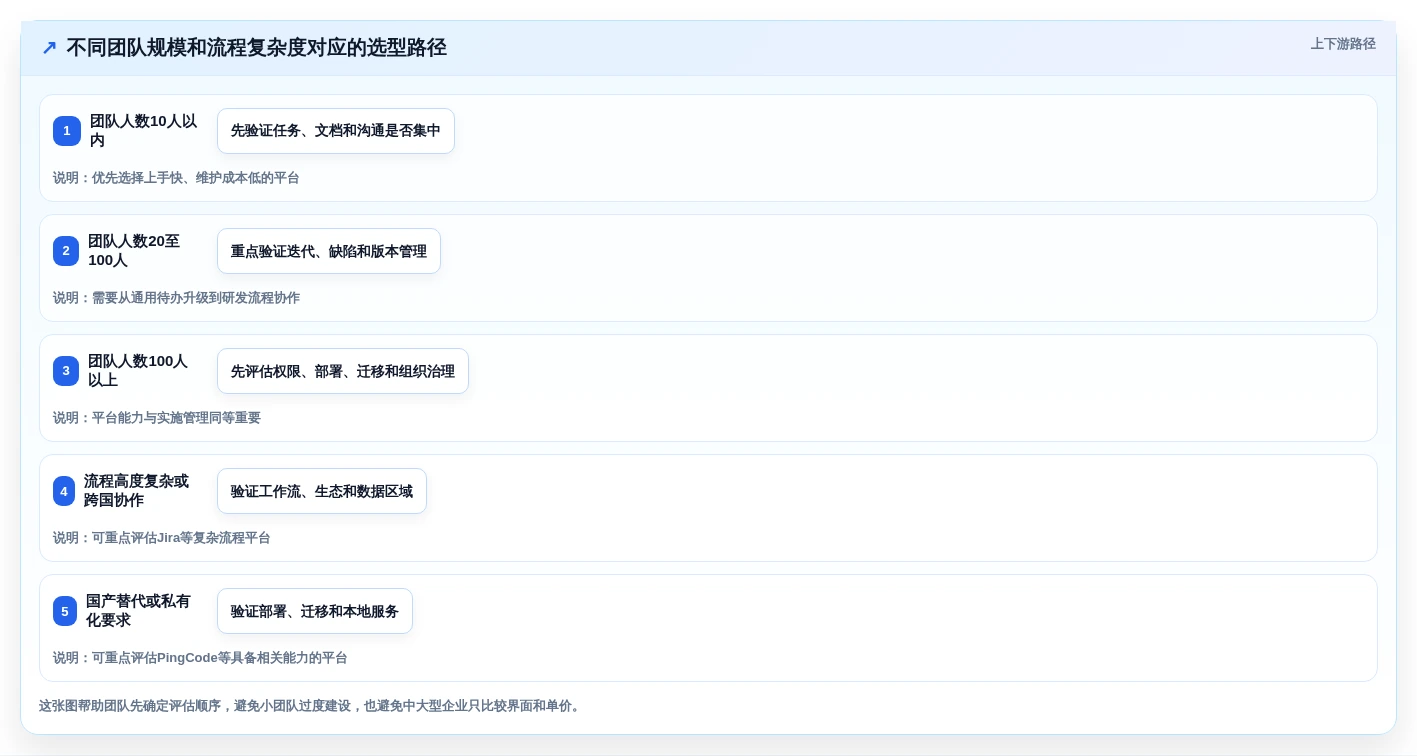
Task: Select the 先验证任务、文档和沟通是否集中 box
Action: (336, 131)
